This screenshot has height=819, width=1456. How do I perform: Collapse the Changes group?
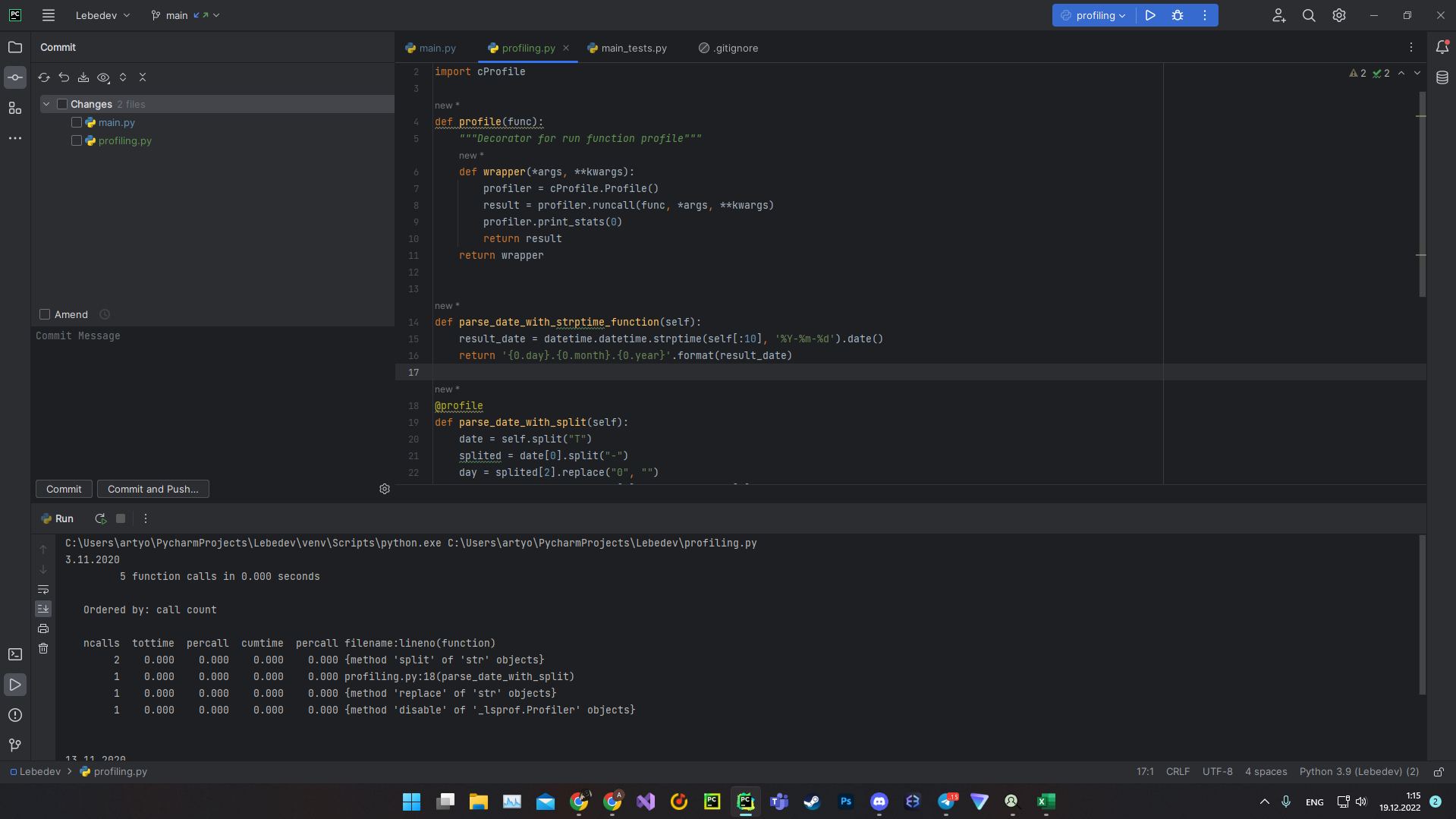click(46, 103)
